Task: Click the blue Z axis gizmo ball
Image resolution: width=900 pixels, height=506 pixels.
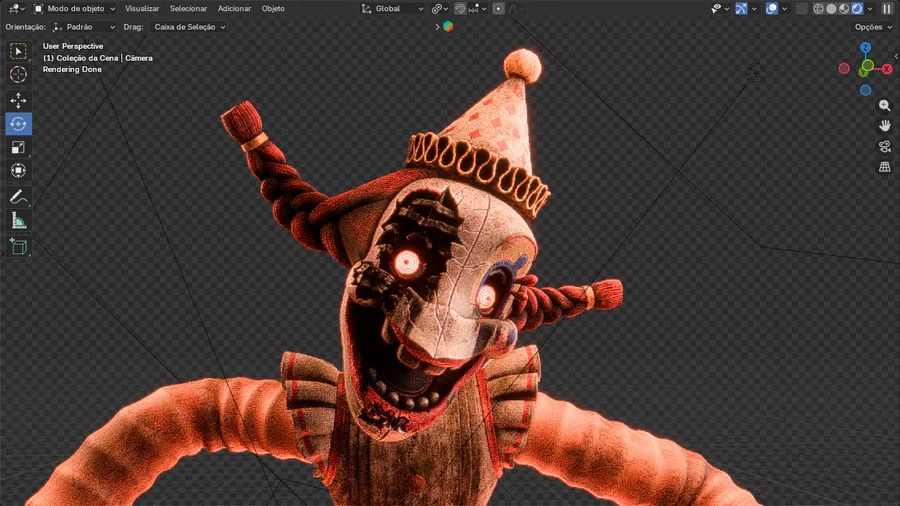Action: pyautogui.click(x=866, y=48)
